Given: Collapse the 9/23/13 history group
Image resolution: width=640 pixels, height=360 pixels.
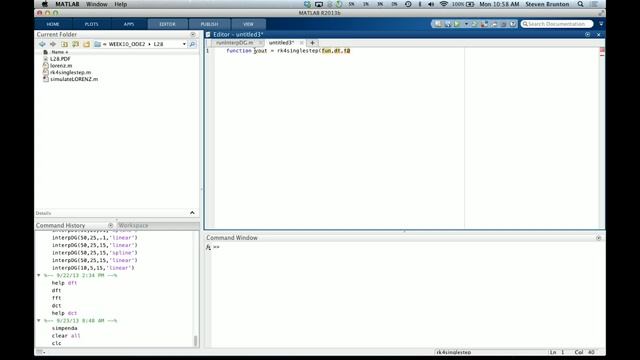Looking at the screenshot, I should point(39,321).
